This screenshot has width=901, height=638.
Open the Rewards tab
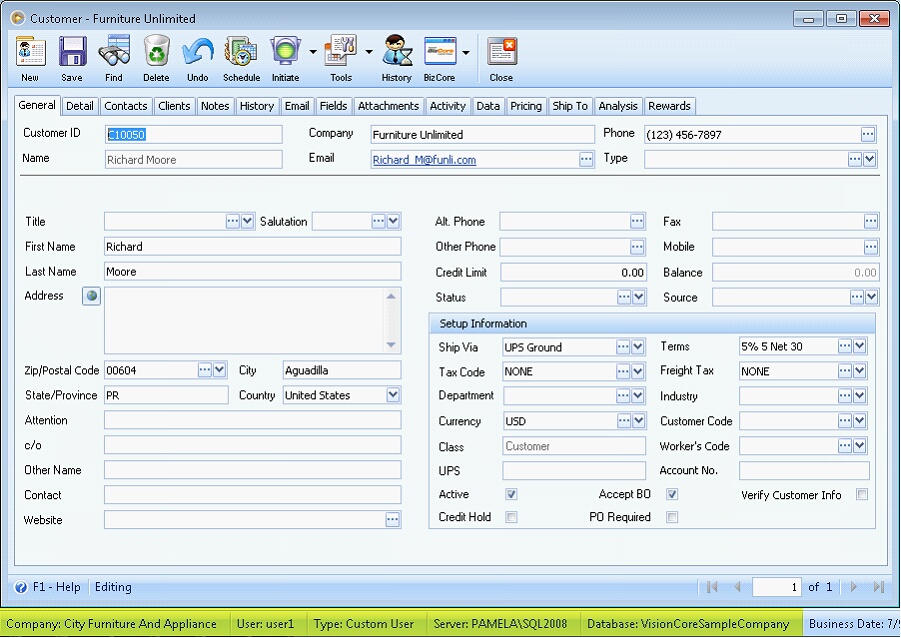click(x=669, y=106)
